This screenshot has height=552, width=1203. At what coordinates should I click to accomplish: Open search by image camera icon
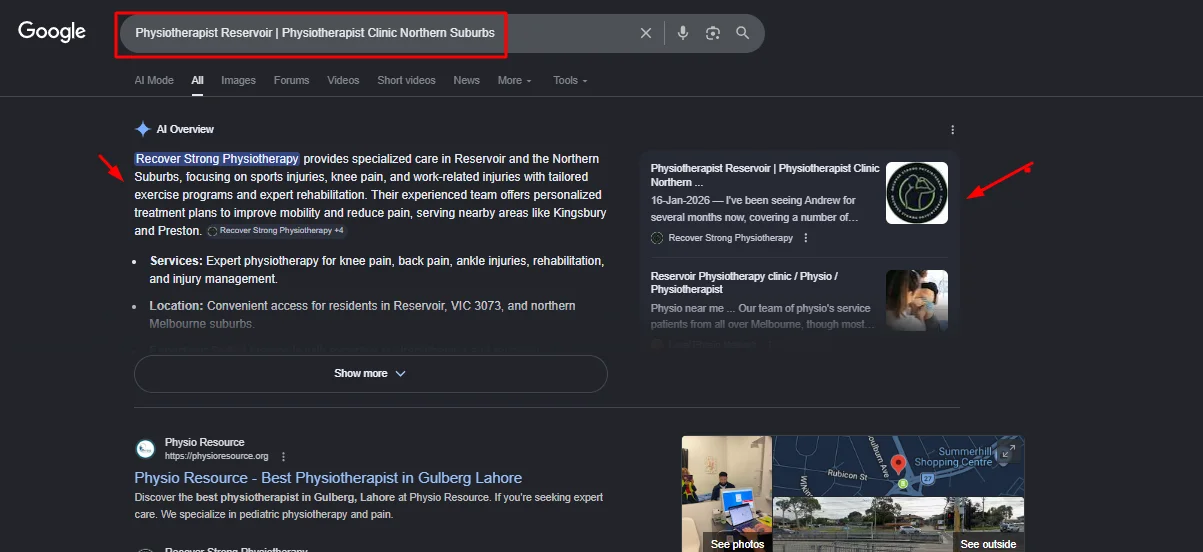[x=713, y=33]
